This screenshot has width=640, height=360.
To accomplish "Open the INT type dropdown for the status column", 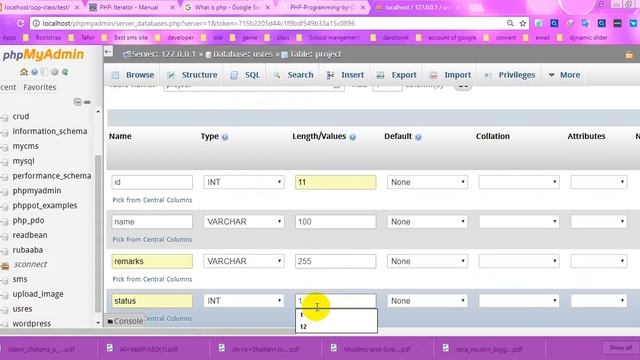I will click(244, 301).
